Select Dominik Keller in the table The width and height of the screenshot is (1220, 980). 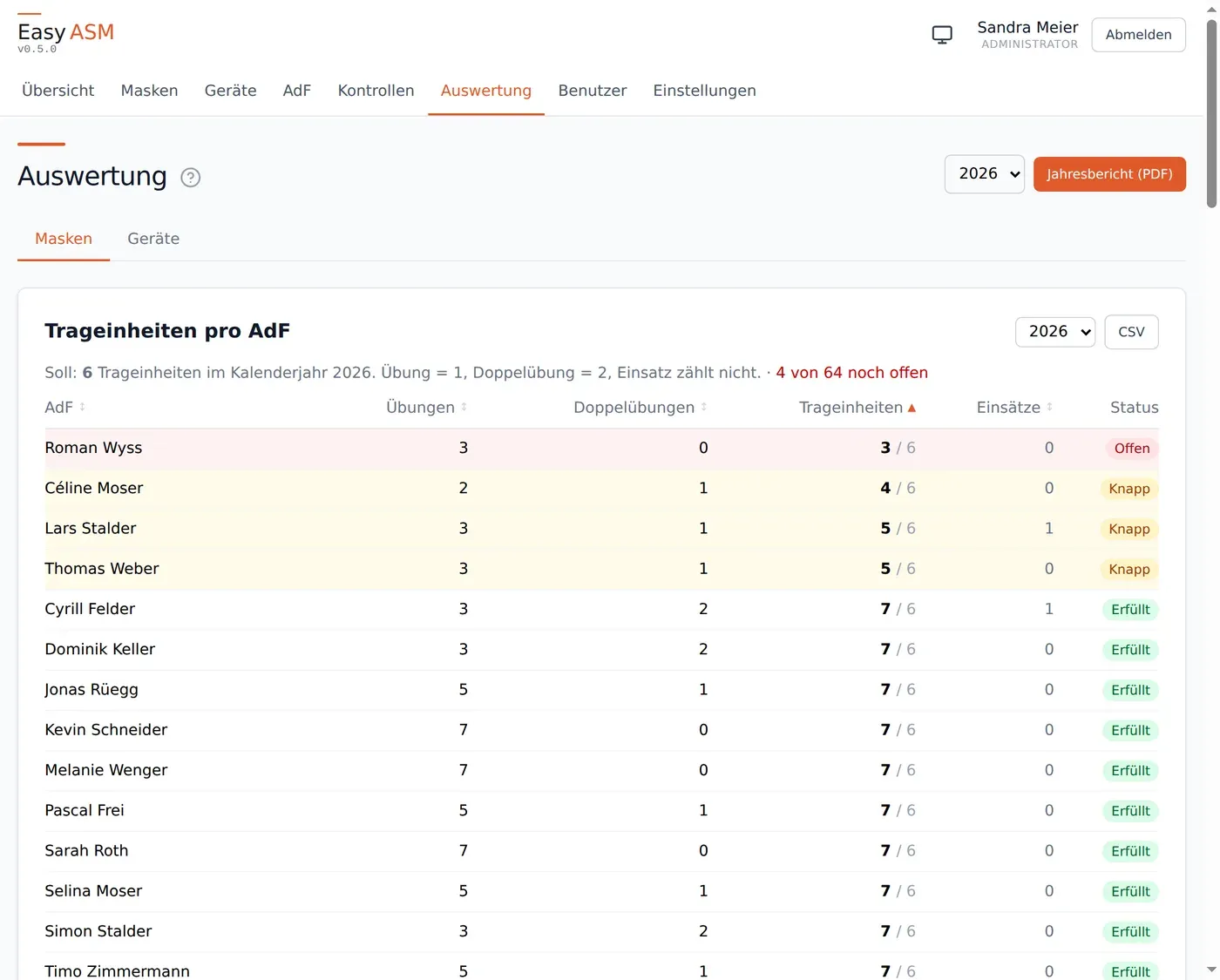point(100,649)
